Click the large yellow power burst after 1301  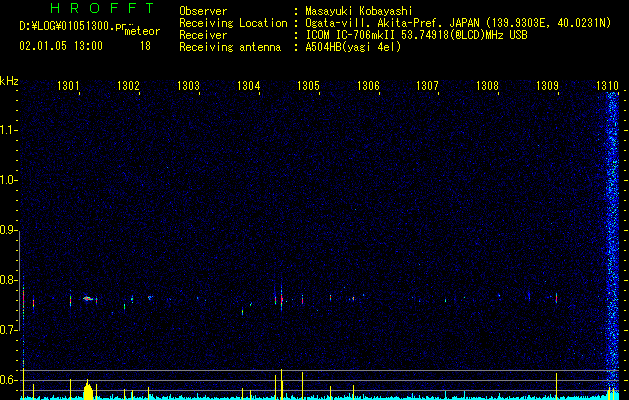coord(88,390)
